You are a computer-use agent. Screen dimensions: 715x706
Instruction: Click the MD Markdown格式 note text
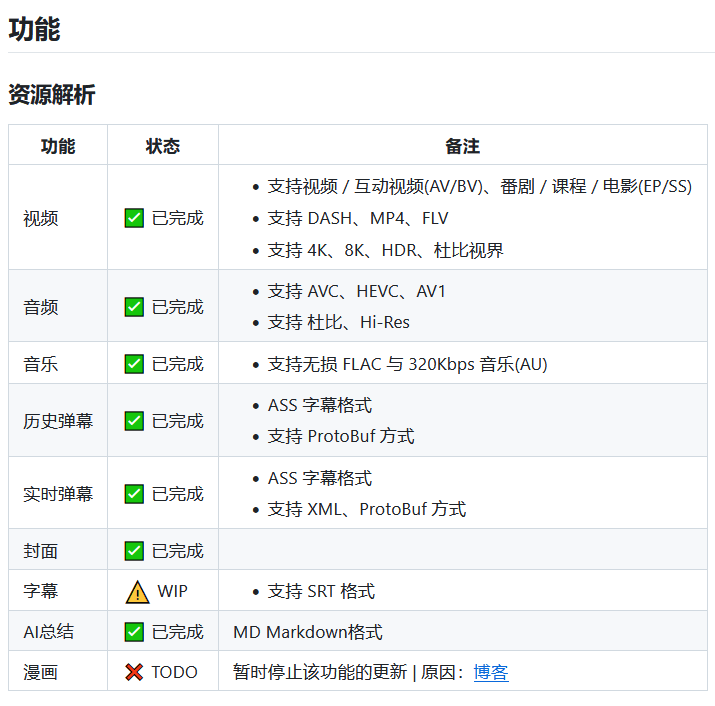[x=308, y=632]
